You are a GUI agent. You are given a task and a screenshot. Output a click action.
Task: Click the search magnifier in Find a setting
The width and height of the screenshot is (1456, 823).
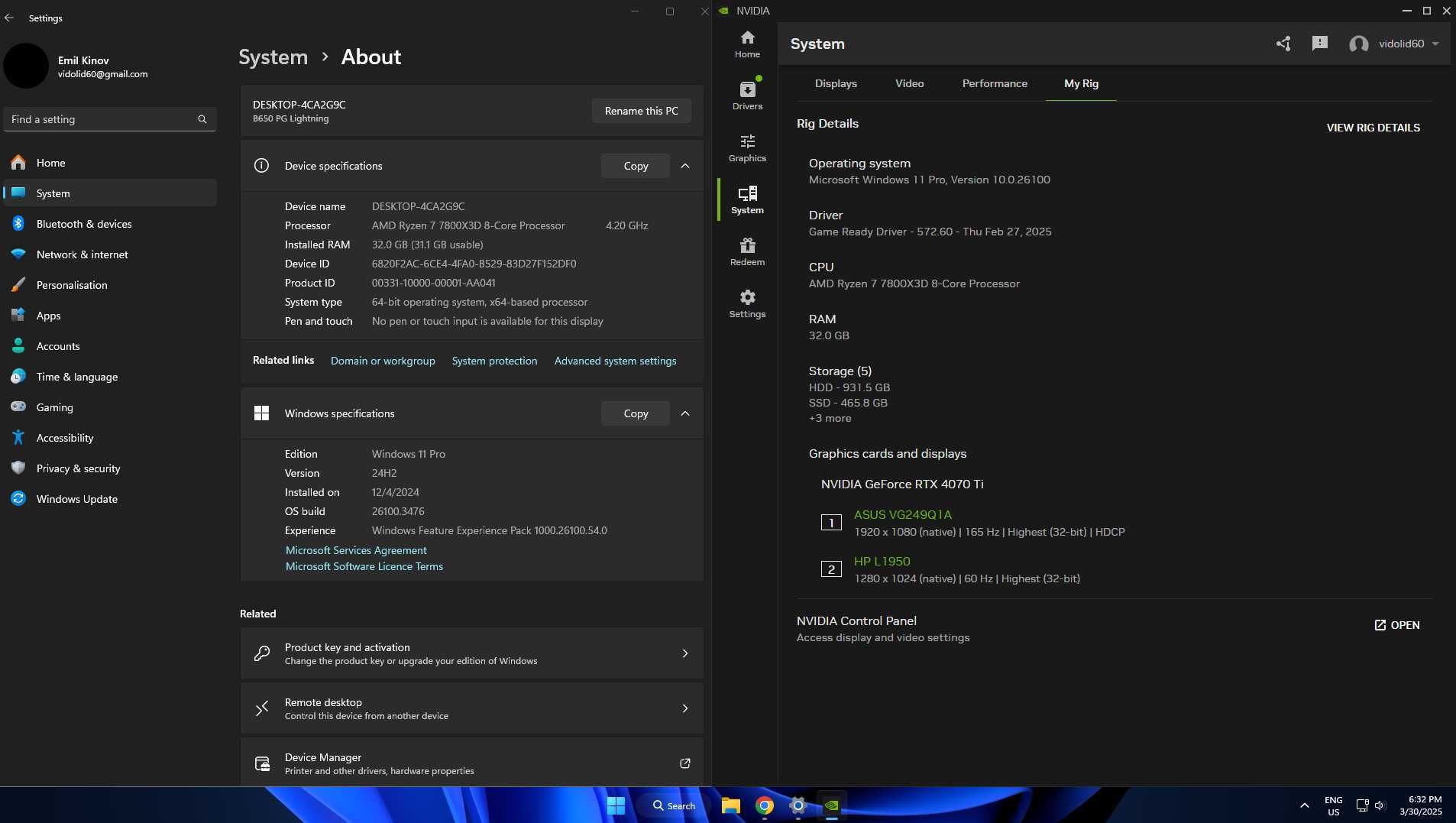click(x=202, y=119)
